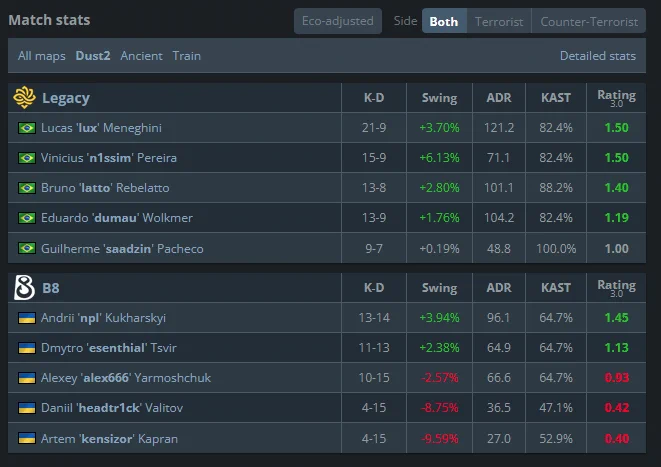The height and width of the screenshot is (467, 661).
Task: Click Brazil flag beside latto
Action: (x=27, y=188)
